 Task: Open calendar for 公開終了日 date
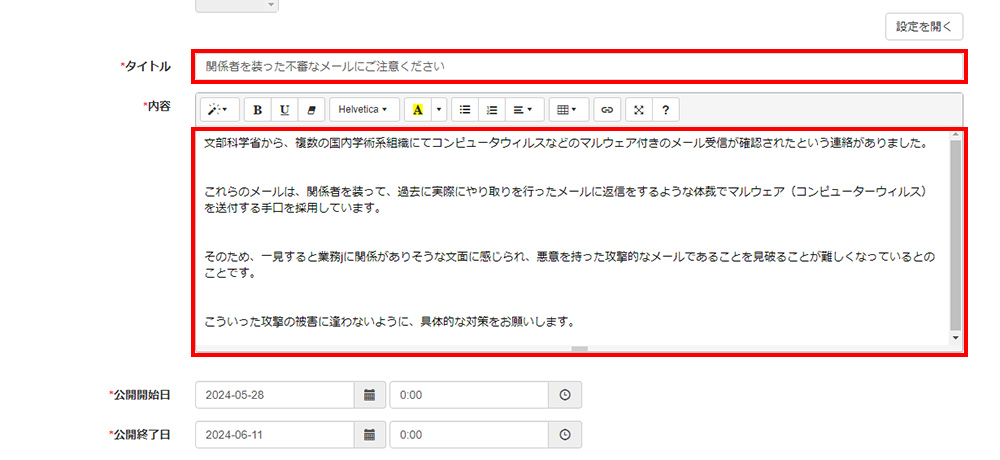(x=369, y=435)
